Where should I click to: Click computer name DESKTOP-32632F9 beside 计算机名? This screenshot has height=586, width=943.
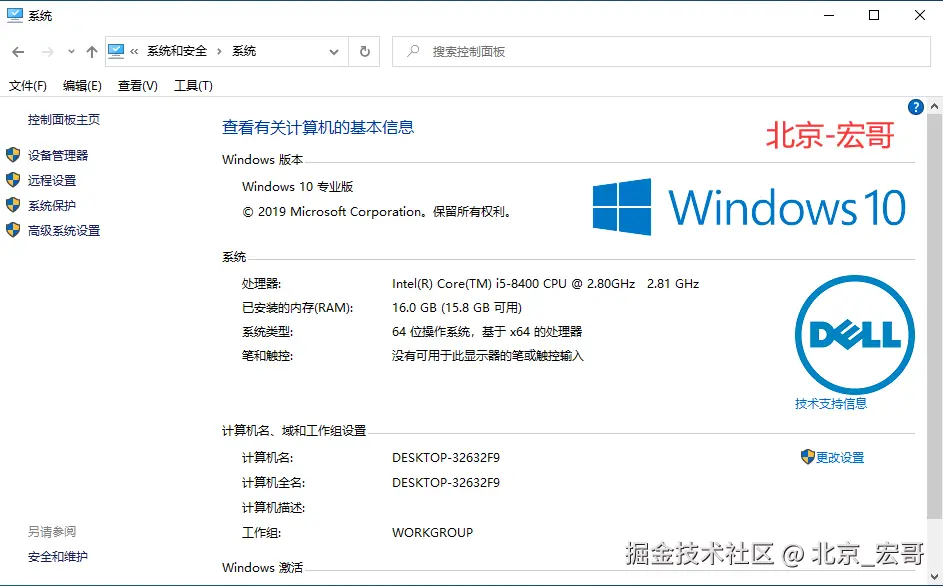(446, 458)
